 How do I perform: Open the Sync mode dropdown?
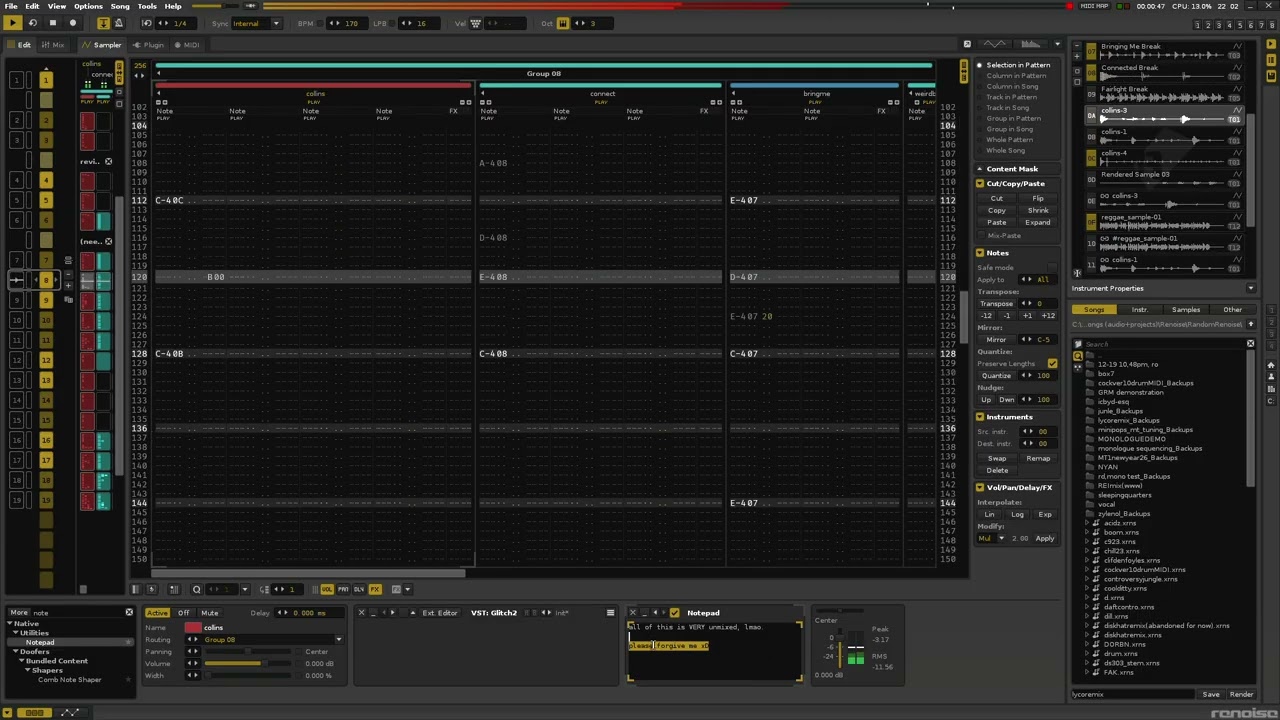coord(255,23)
